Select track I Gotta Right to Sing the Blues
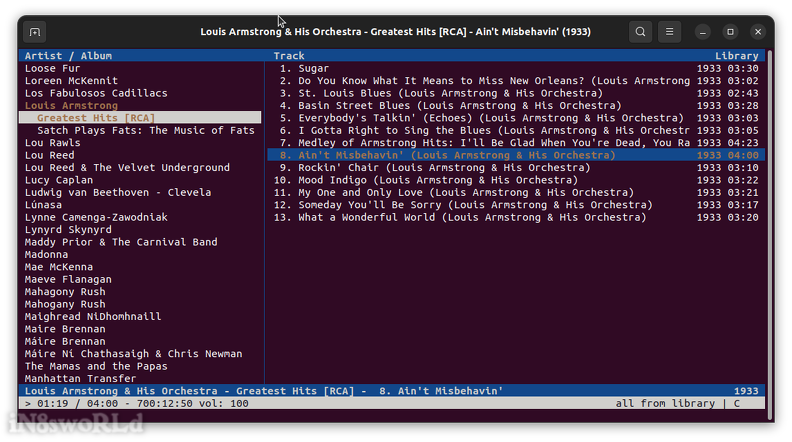The width and height of the screenshot is (792, 442). tap(516, 130)
